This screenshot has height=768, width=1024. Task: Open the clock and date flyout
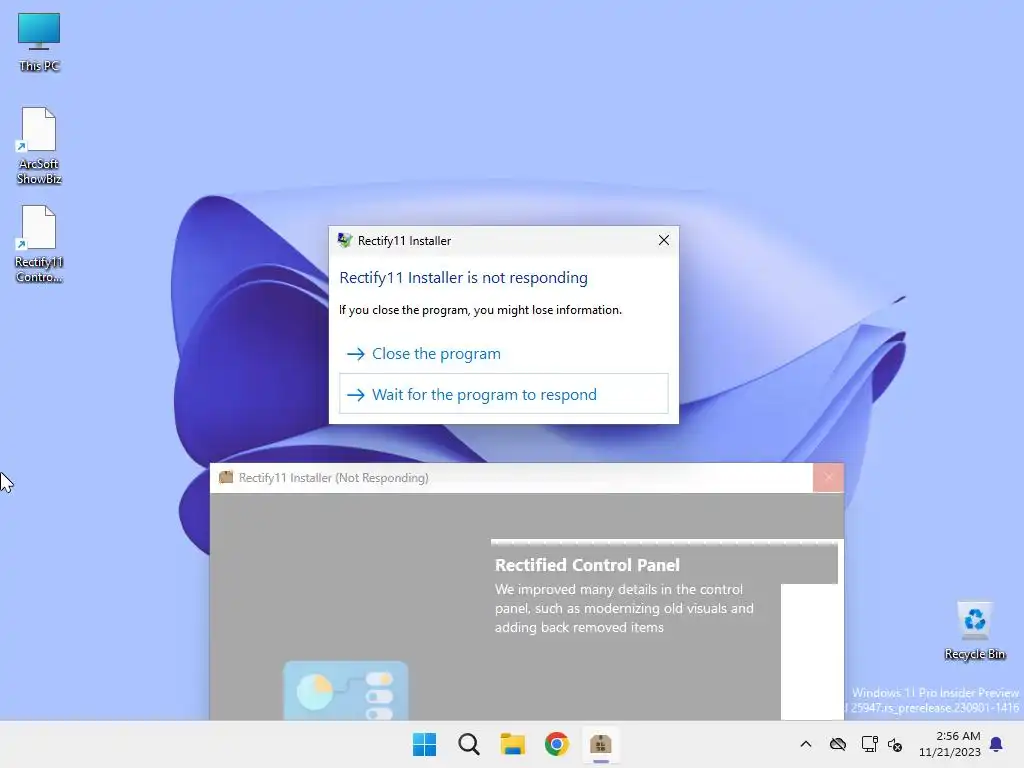(950, 744)
